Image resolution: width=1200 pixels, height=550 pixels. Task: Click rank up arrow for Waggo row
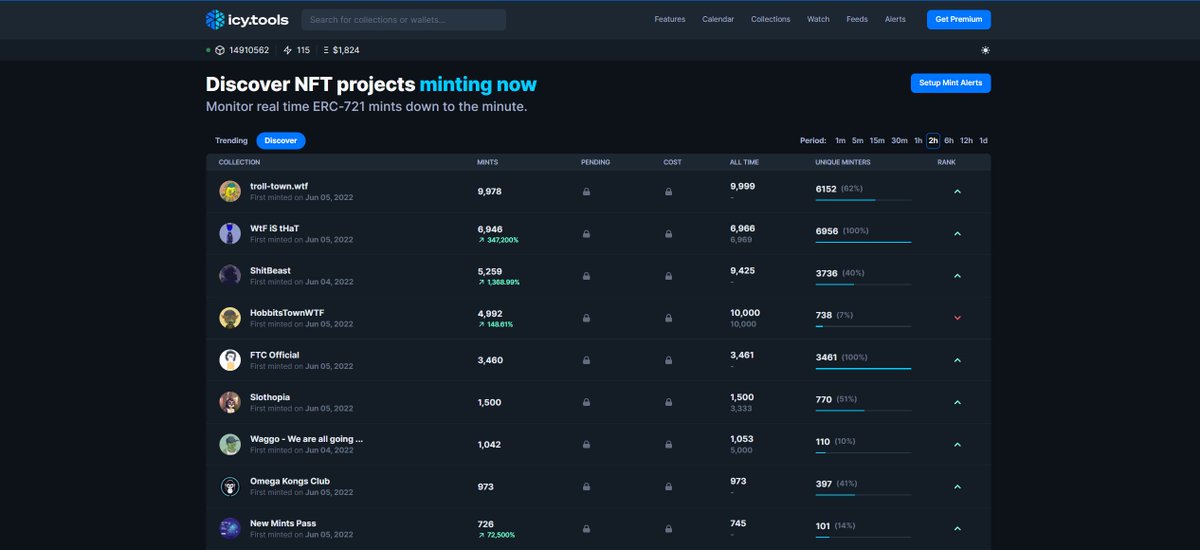(x=957, y=444)
